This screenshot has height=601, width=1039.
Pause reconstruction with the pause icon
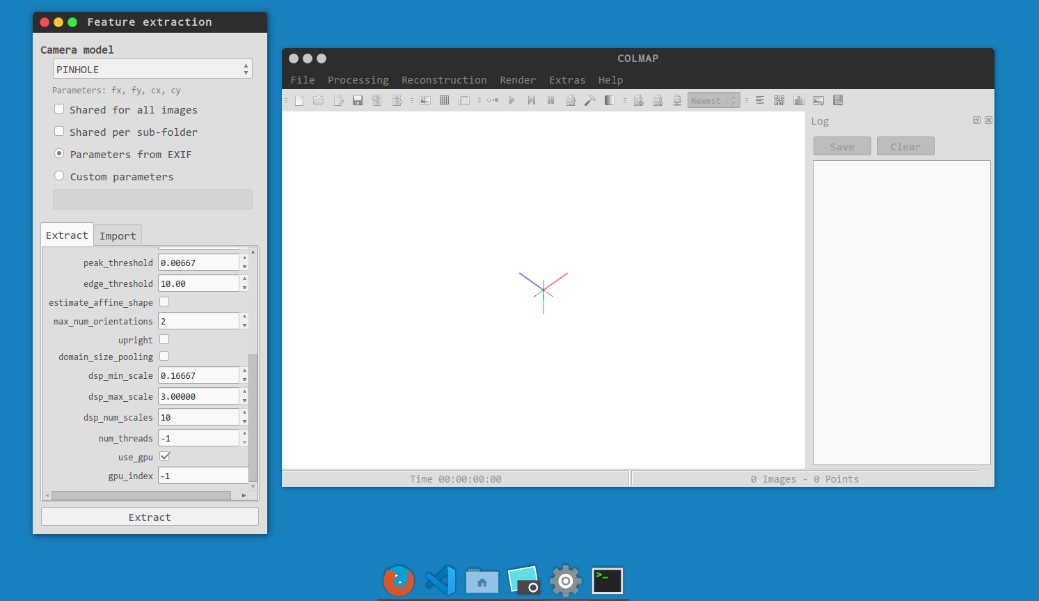coord(551,100)
